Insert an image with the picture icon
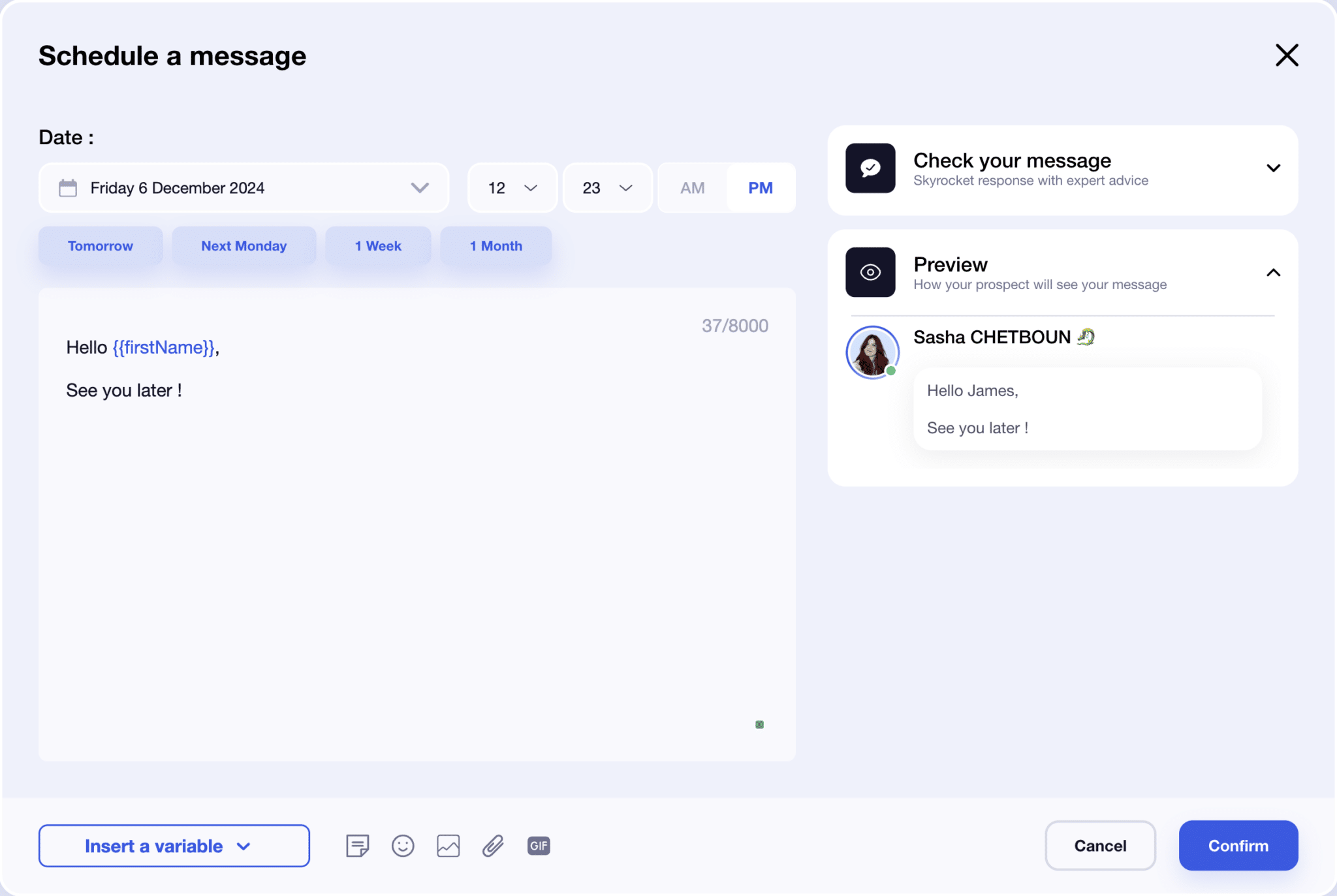The image size is (1337, 896). (x=448, y=846)
